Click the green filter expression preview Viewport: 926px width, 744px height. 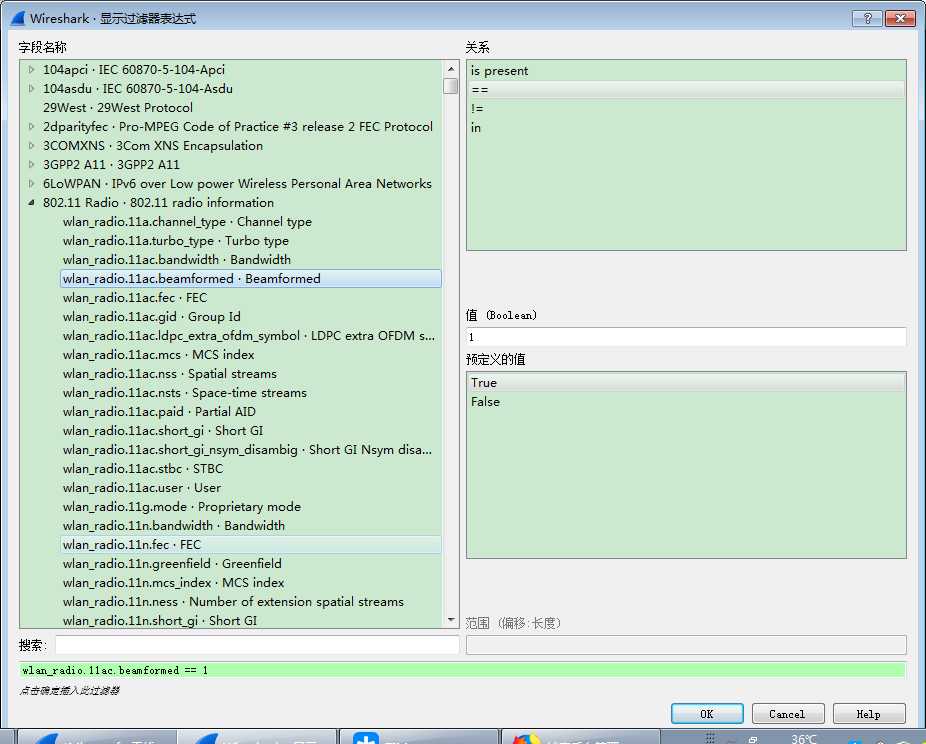[462, 670]
